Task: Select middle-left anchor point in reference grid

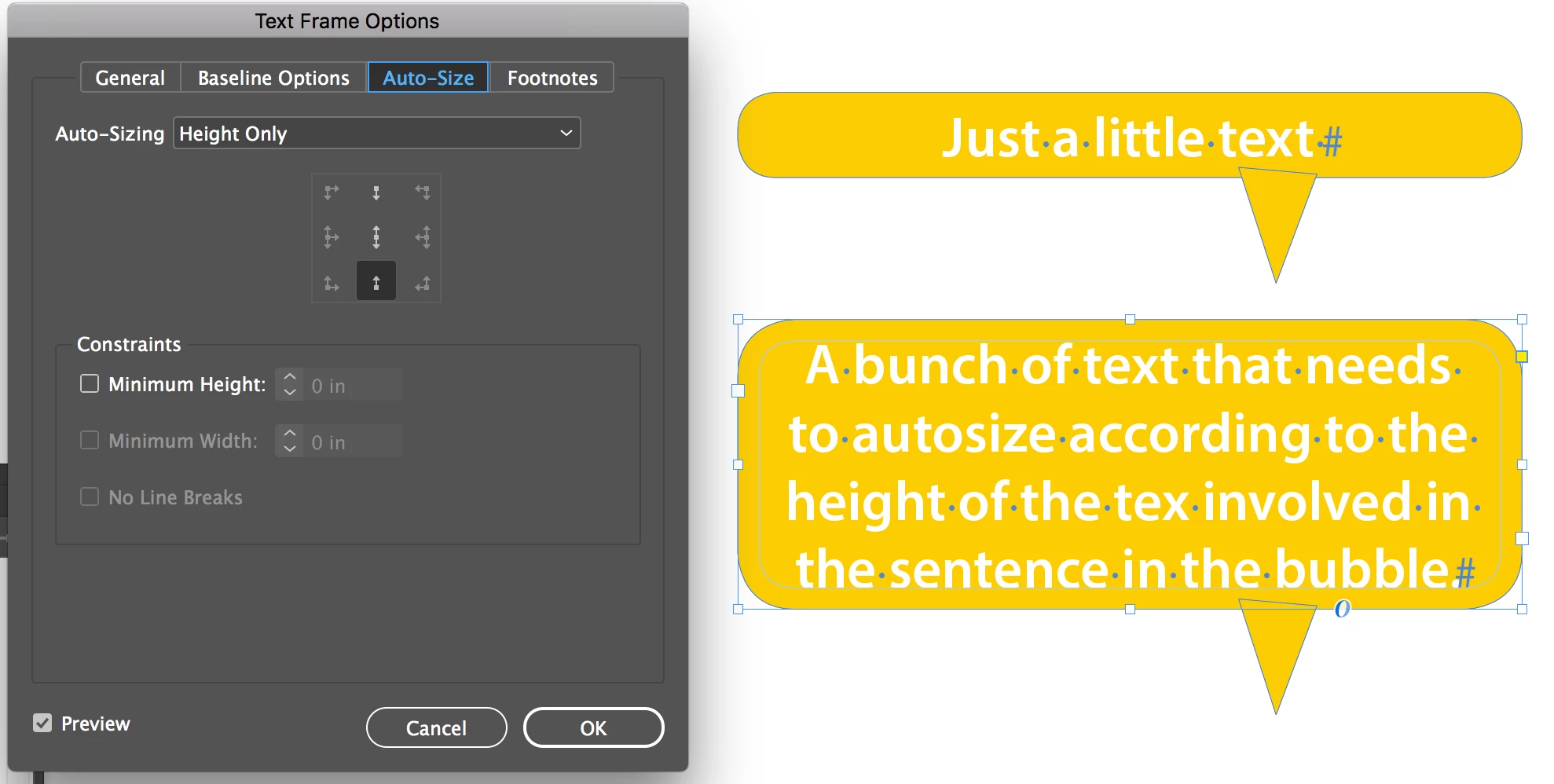Action: point(332,236)
